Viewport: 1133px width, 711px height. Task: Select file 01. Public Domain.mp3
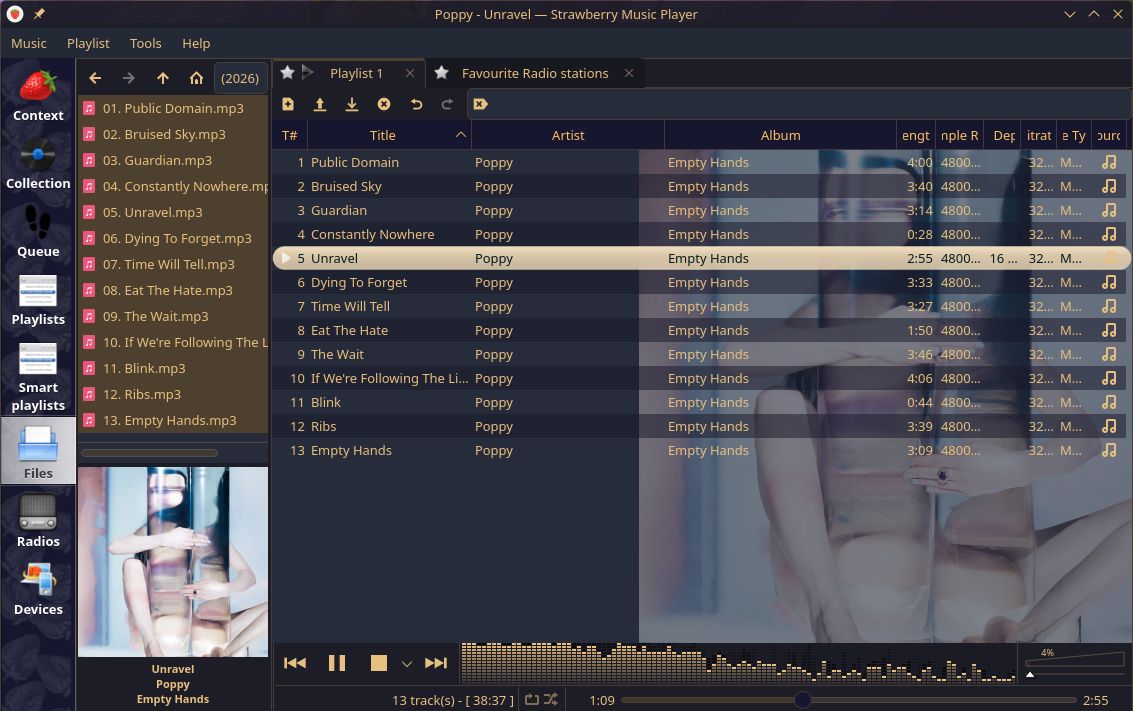(x=173, y=108)
